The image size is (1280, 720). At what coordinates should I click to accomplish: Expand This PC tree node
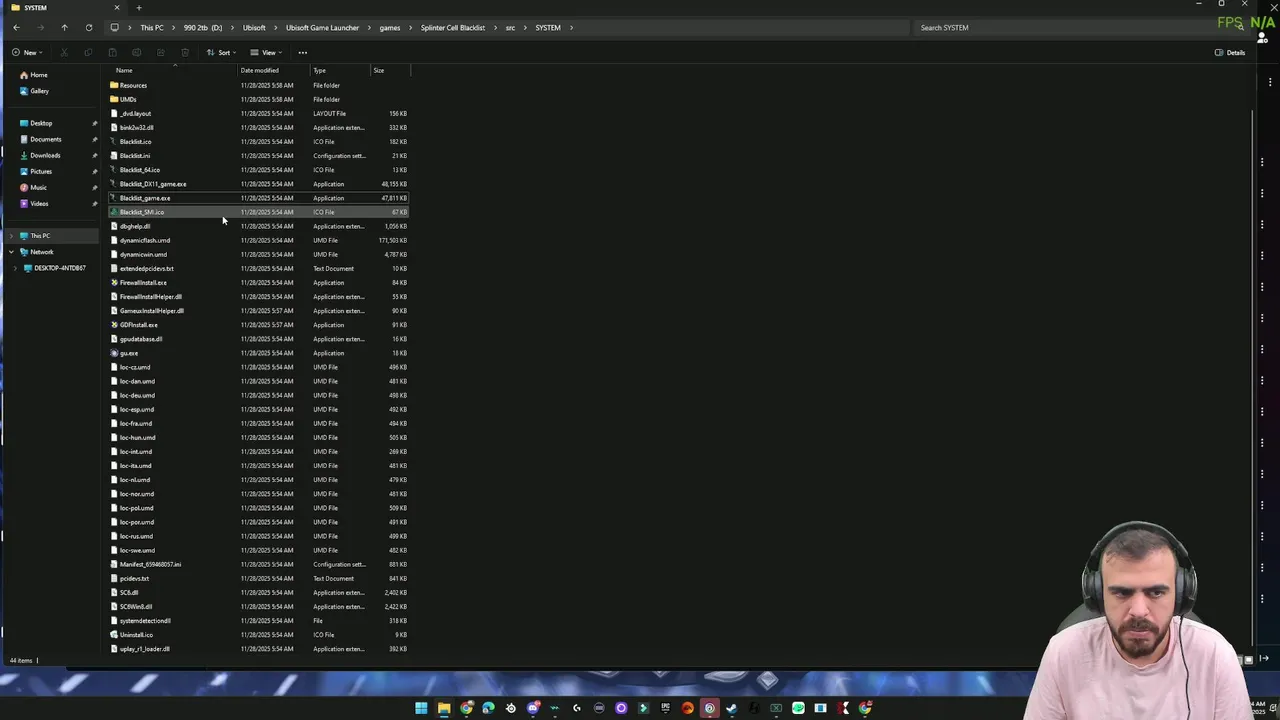click(11, 236)
